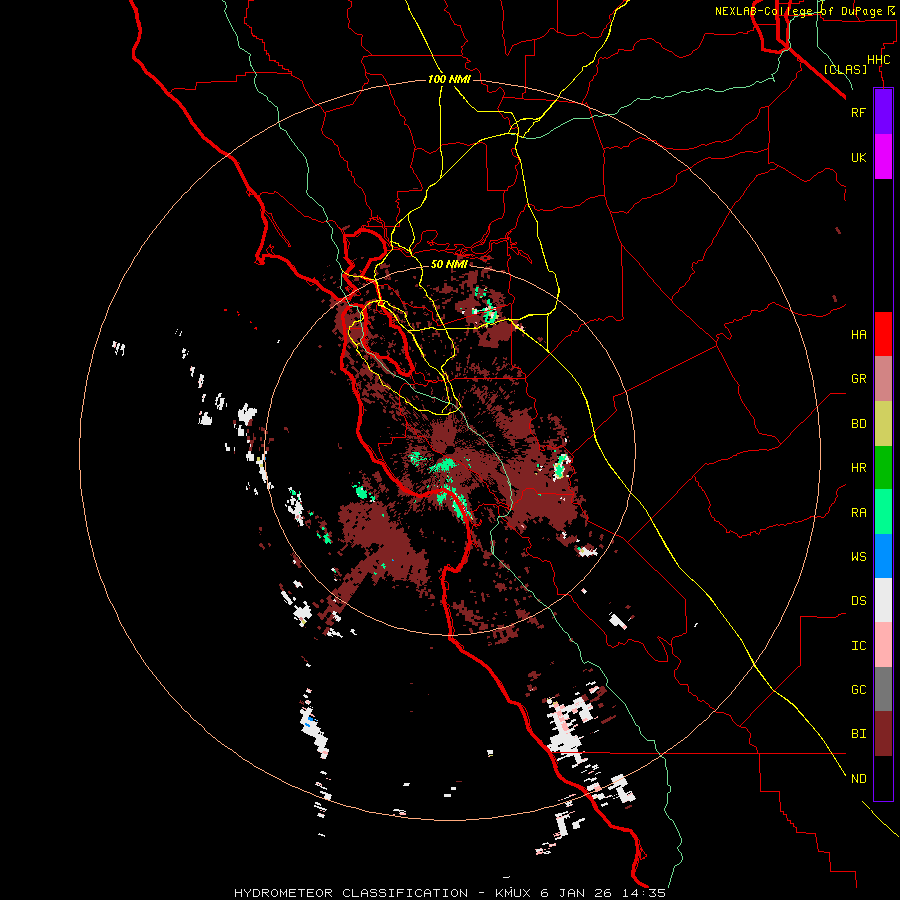
Task: Click the HHC product code label
Action: (x=879, y=60)
